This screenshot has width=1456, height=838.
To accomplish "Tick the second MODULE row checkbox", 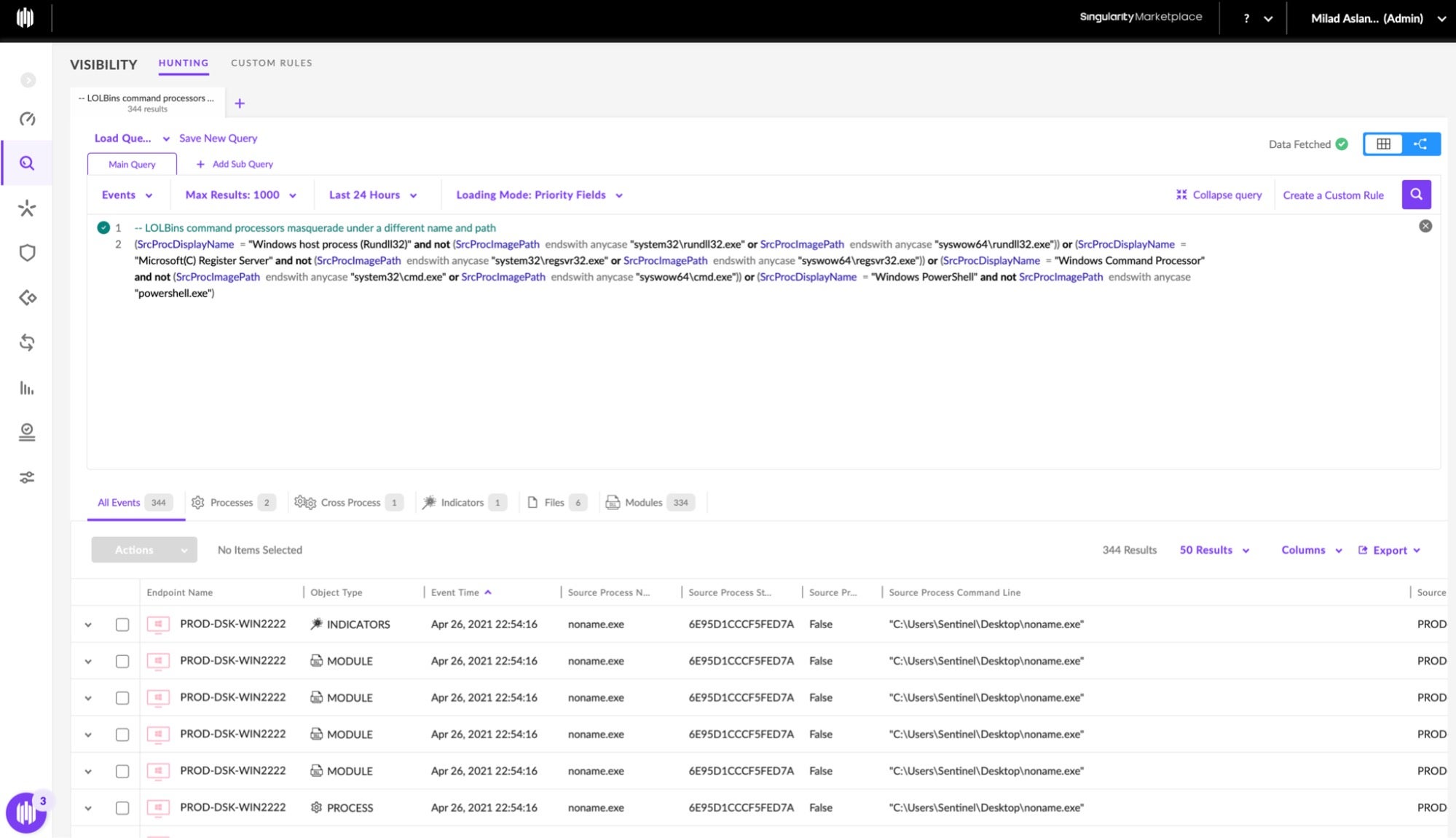I will click(x=122, y=698).
